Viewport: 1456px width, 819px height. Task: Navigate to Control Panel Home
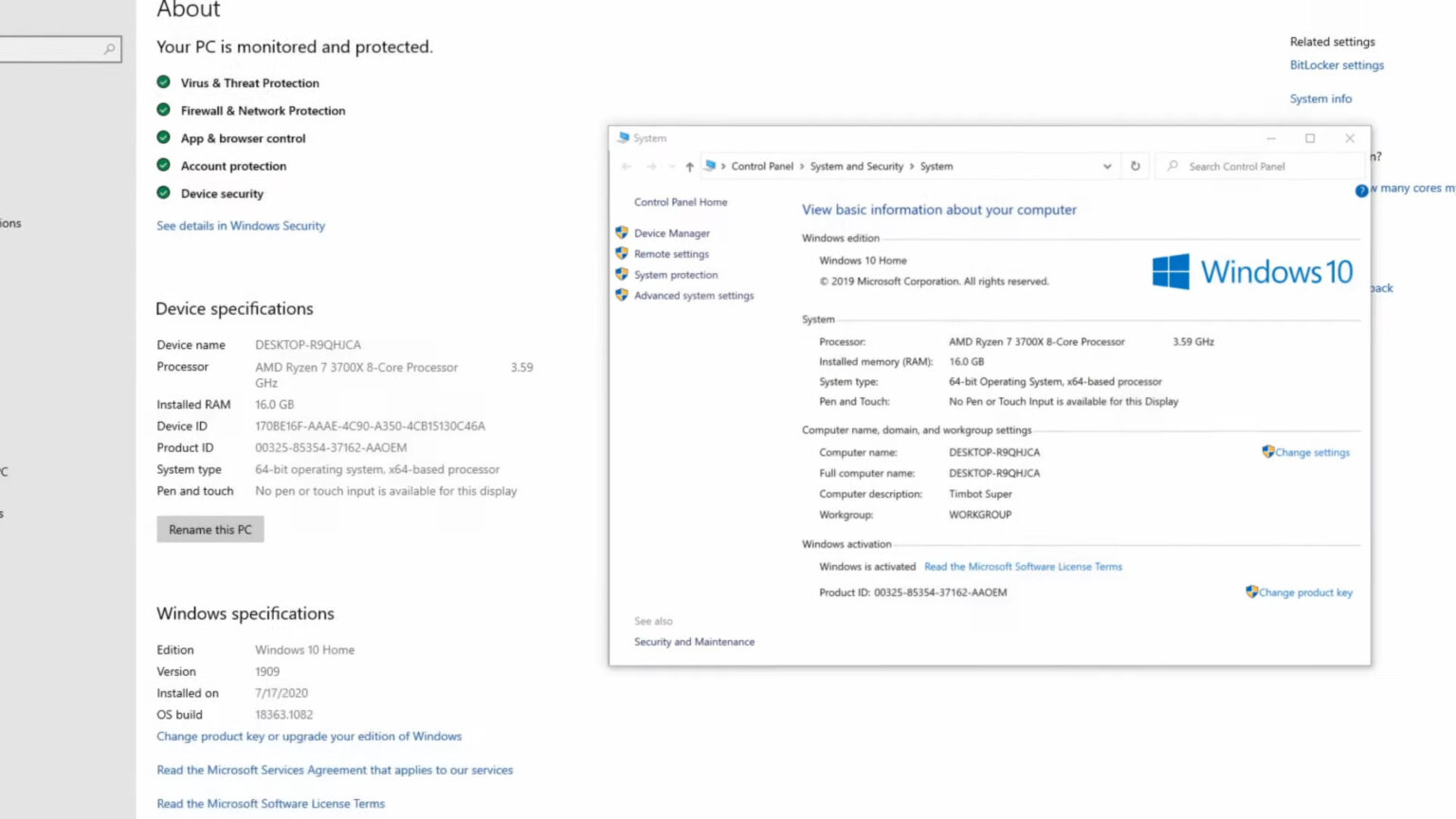click(681, 202)
